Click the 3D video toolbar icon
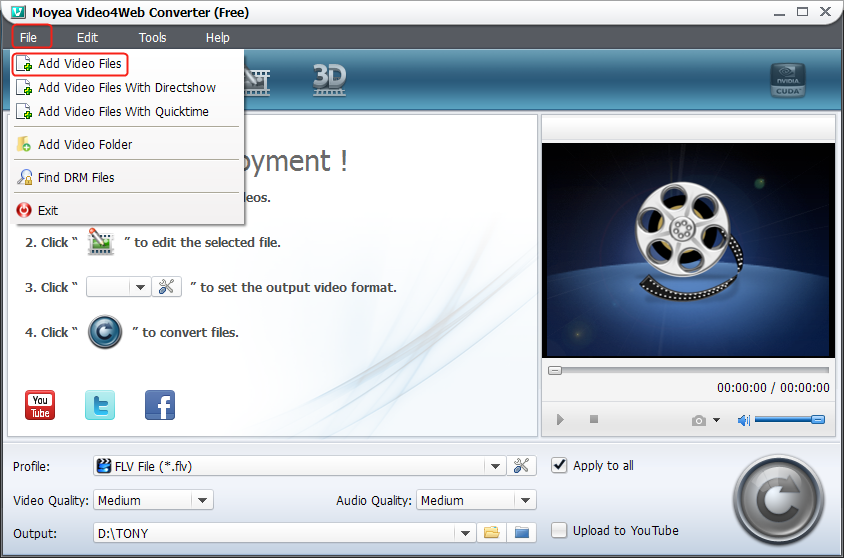Screen dimensions: 844x558 (329, 80)
